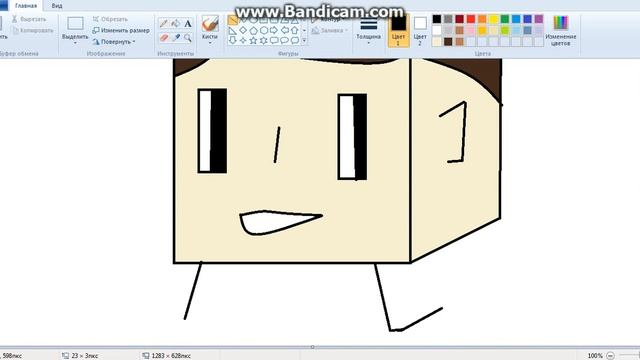The width and height of the screenshot is (640, 360).
Task: Move the shapes gallery down one row
Action: point(304,31)
